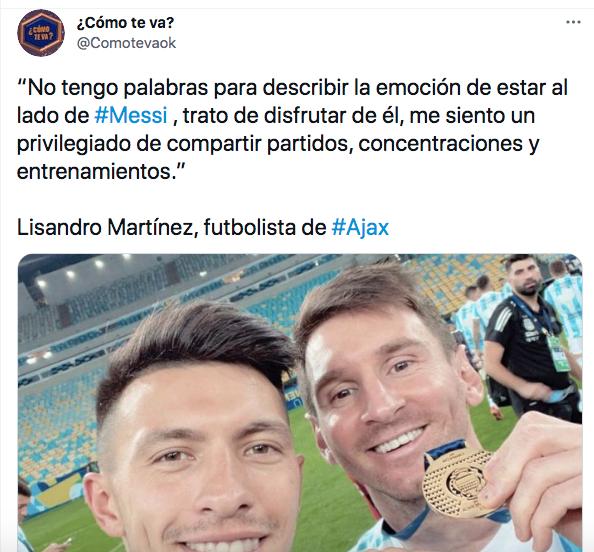Follow the #Messi hashtag link
594x552 pixels.
pos(131,116)
